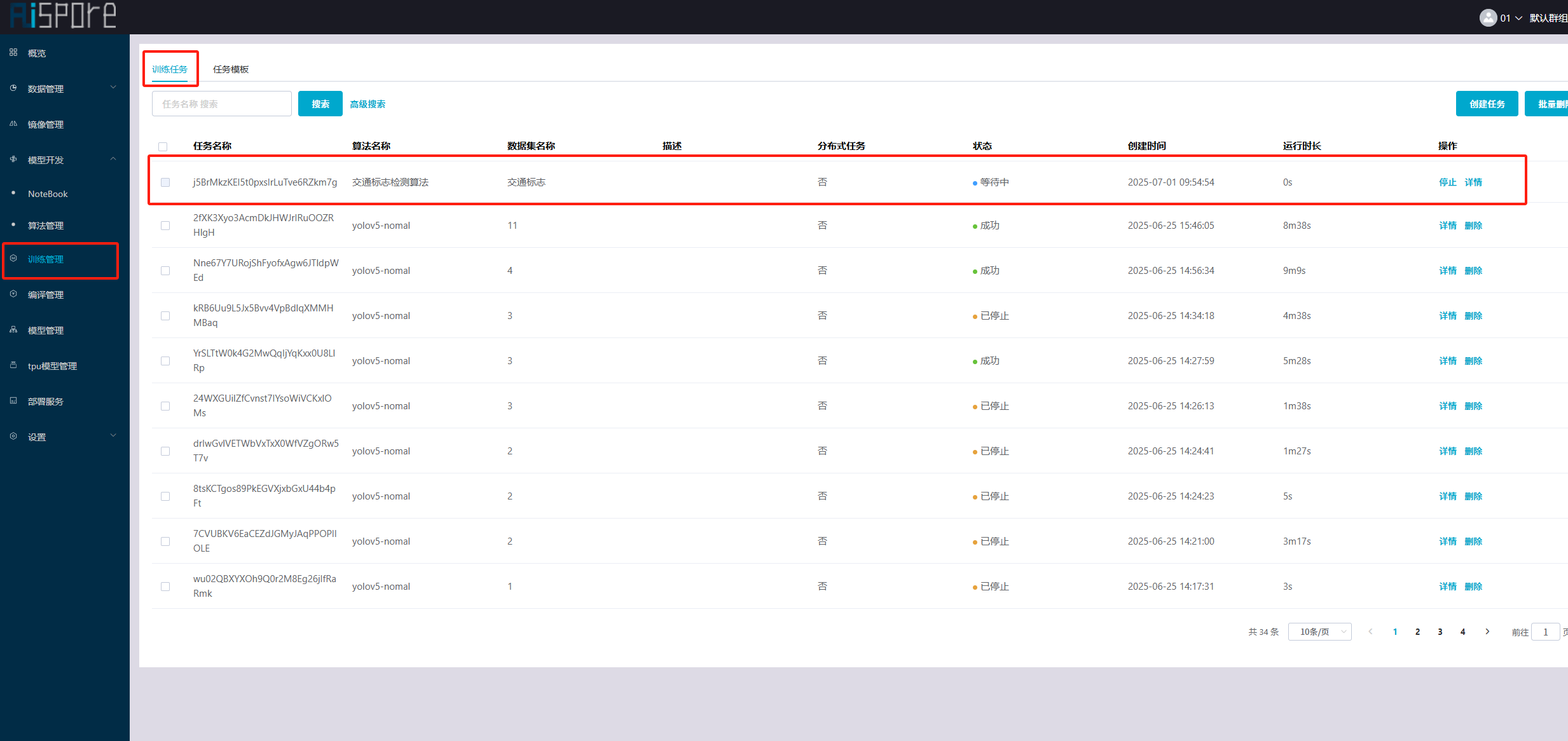Viewport: 1568px width, 741px height.
Task: Click the 模型管理 sidebar icon
Action: 13,330
